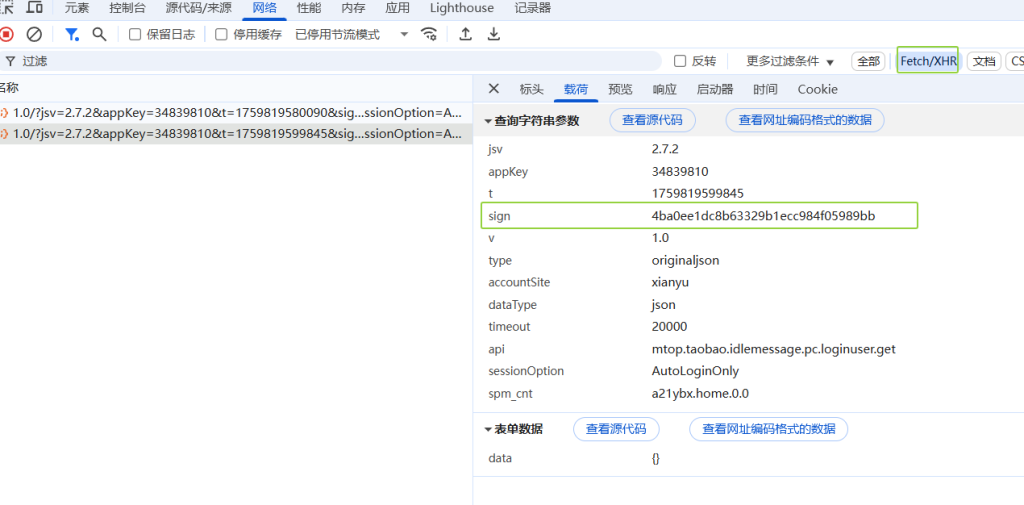Open the 已停用节流模式 throttling dropdown
Viewport: 1024px width, 505px height.
(x=351, y=35)
